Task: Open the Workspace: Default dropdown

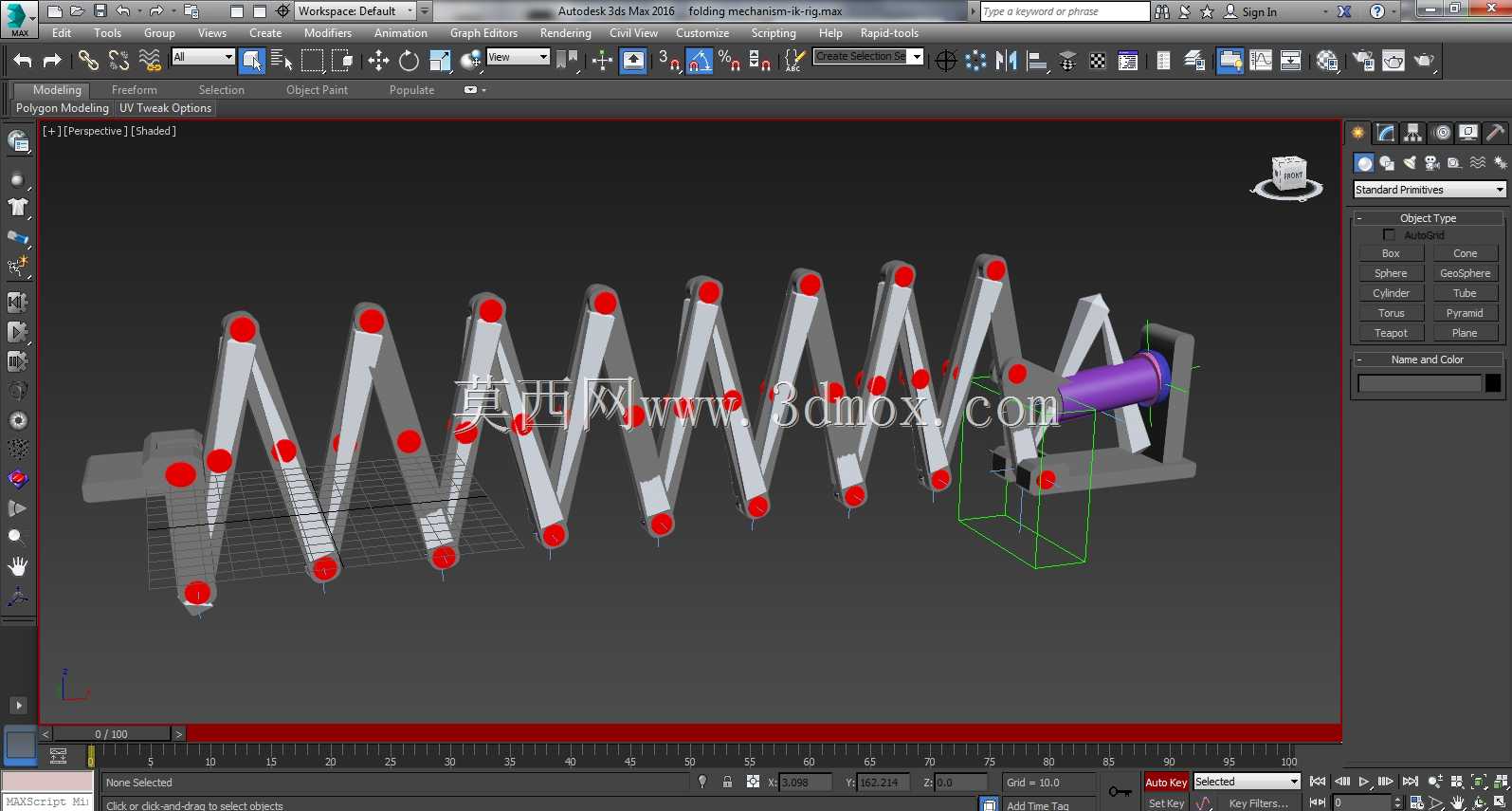Action: [x=355, y=11]
